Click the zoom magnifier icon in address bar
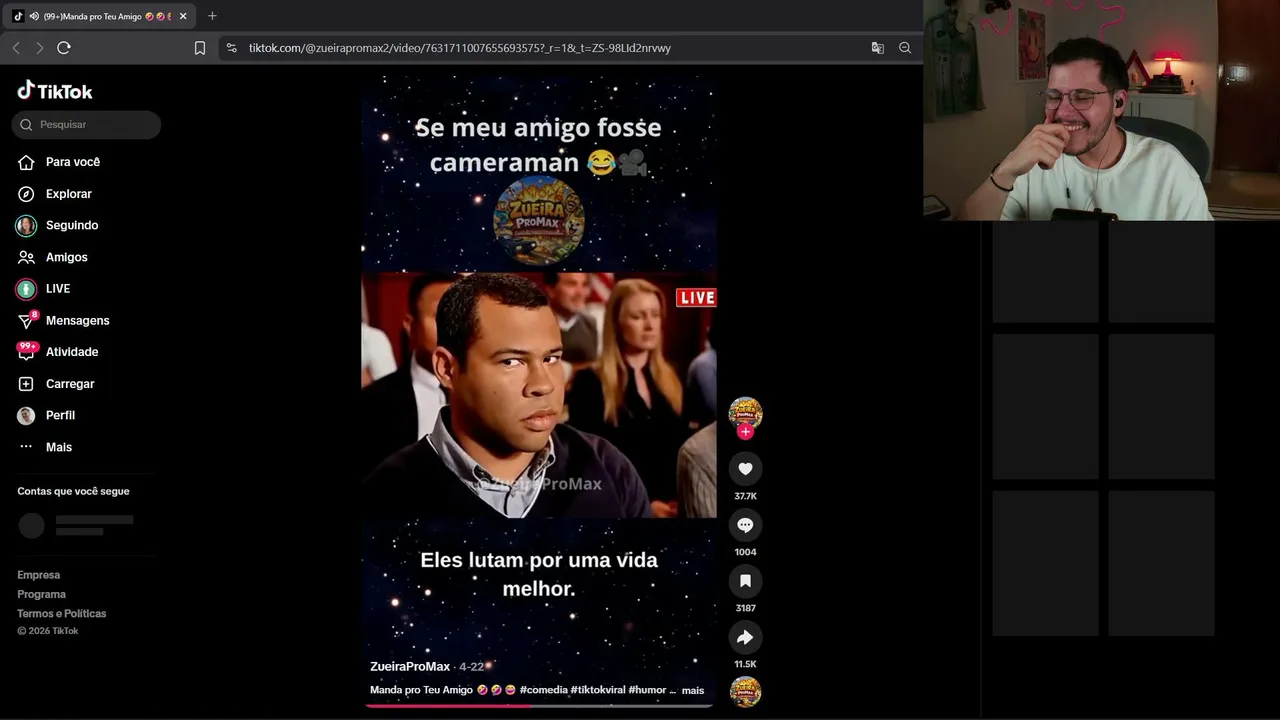The width and height of the screenshot is (1280, 720). 905,48
